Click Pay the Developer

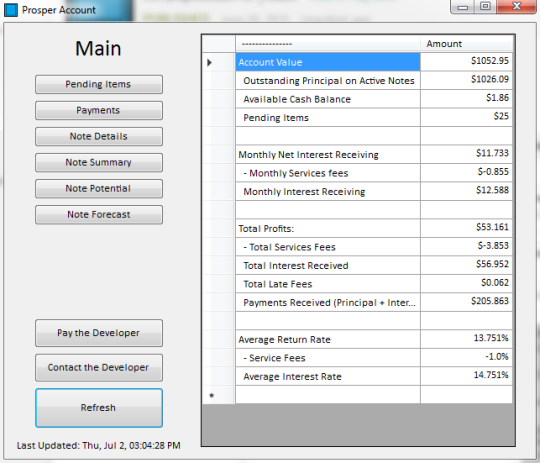(98, 333)
